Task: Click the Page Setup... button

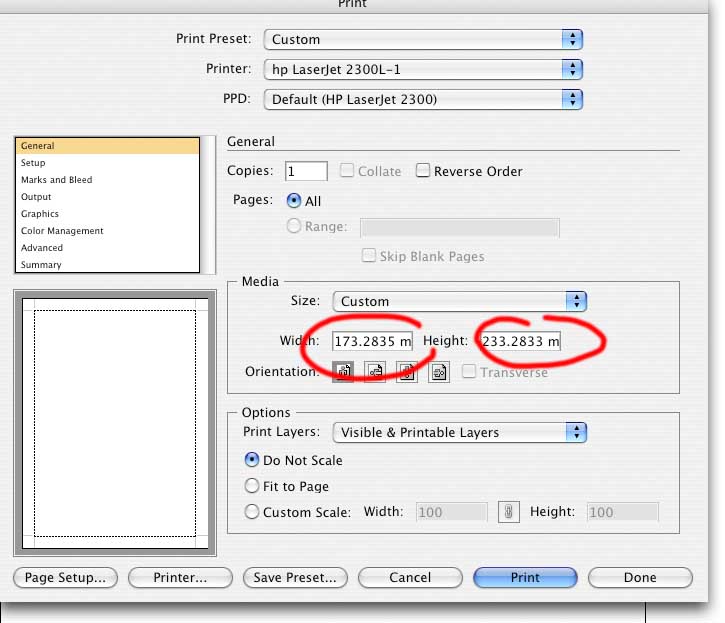Action: coord(66,578)
